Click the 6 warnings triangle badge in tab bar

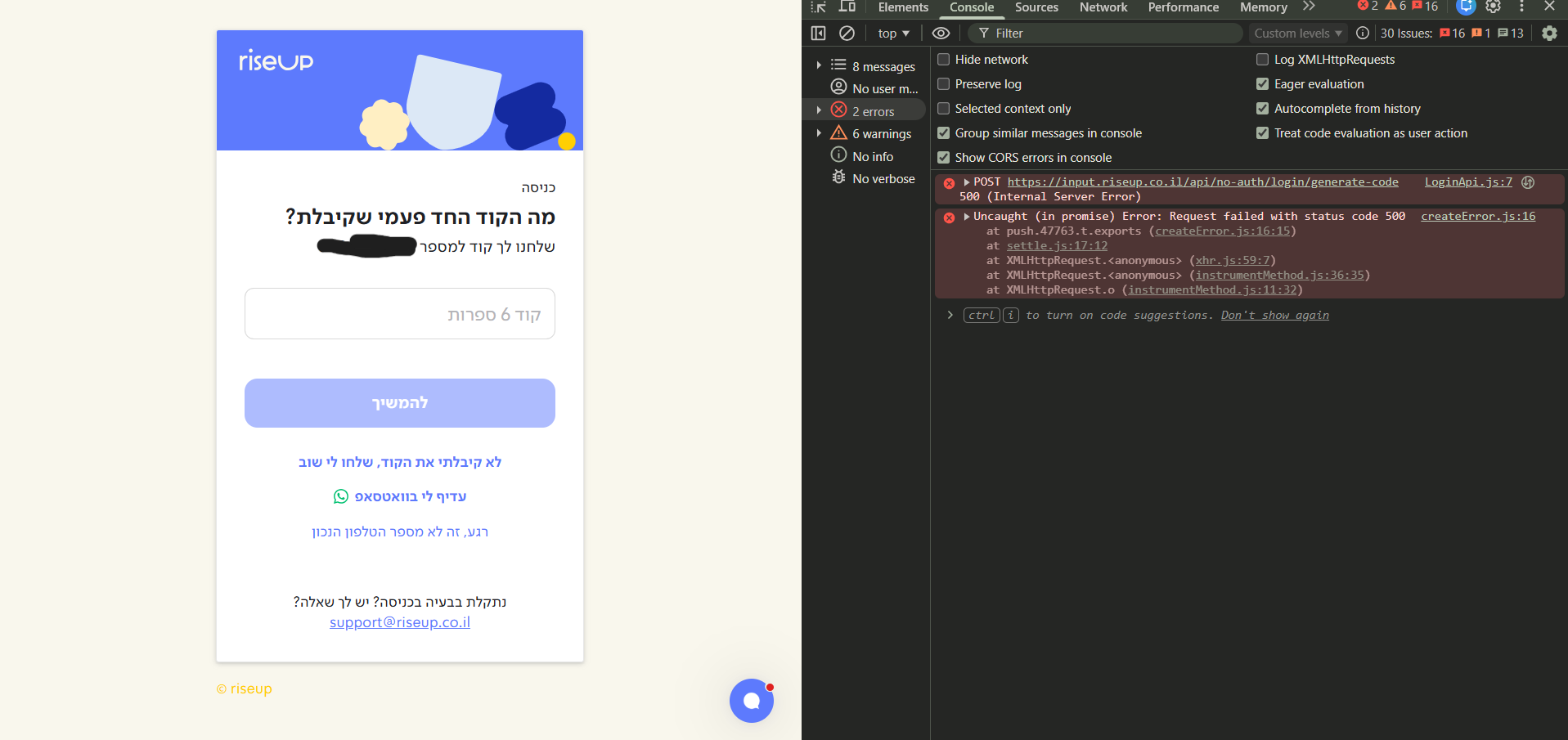1395,7
